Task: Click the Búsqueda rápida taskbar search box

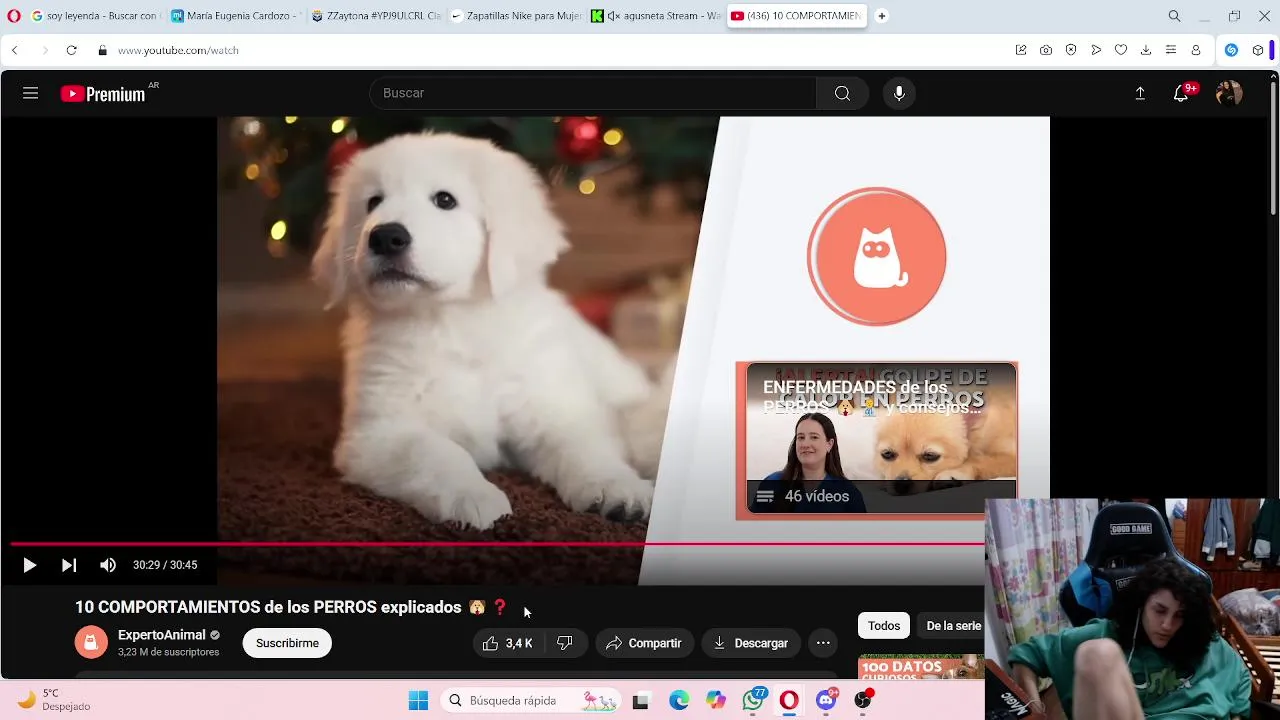Action: pos(529,701)
